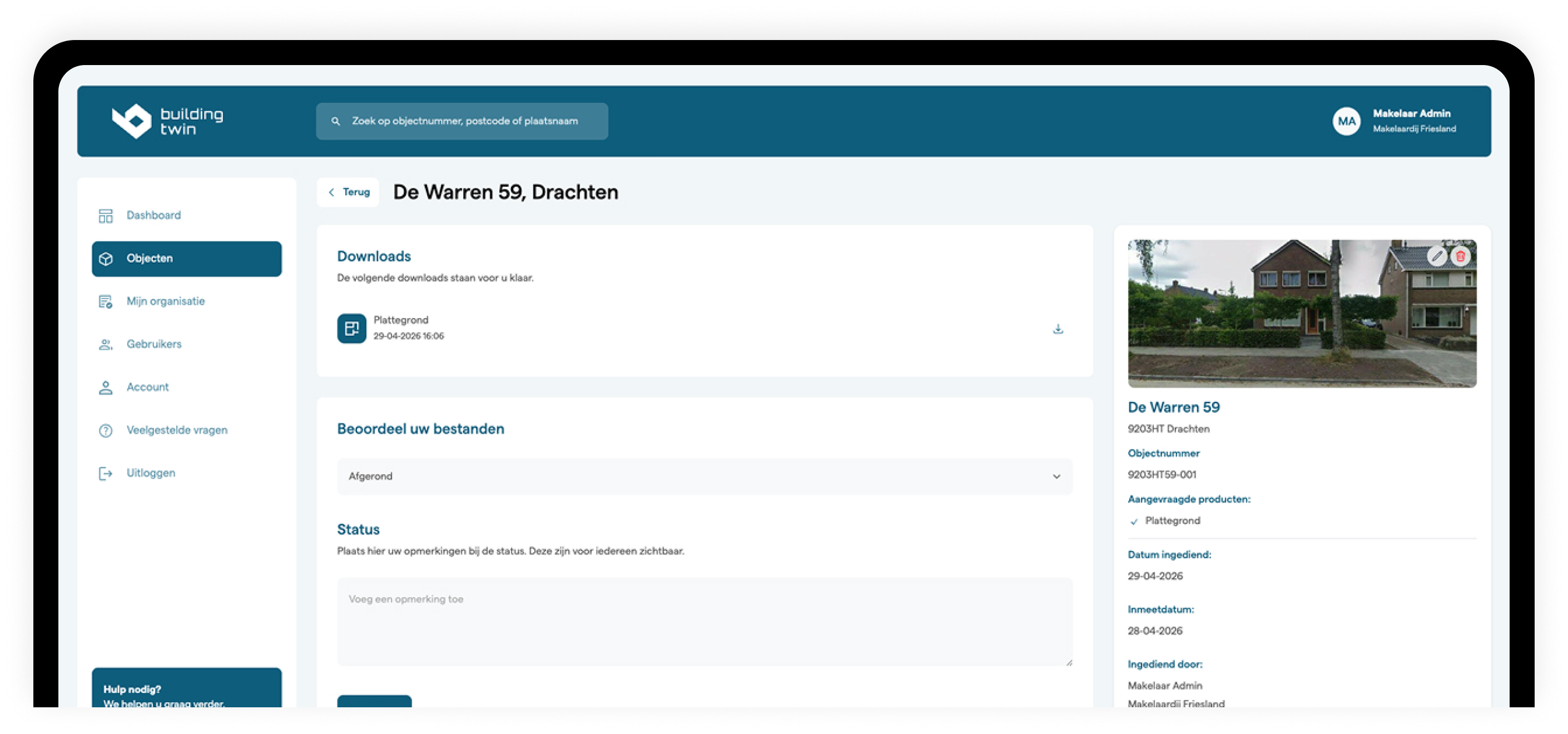Click the Datum ingediend value 29-04-2026
The image size is (1568, 734).
tap(1155, 577)
